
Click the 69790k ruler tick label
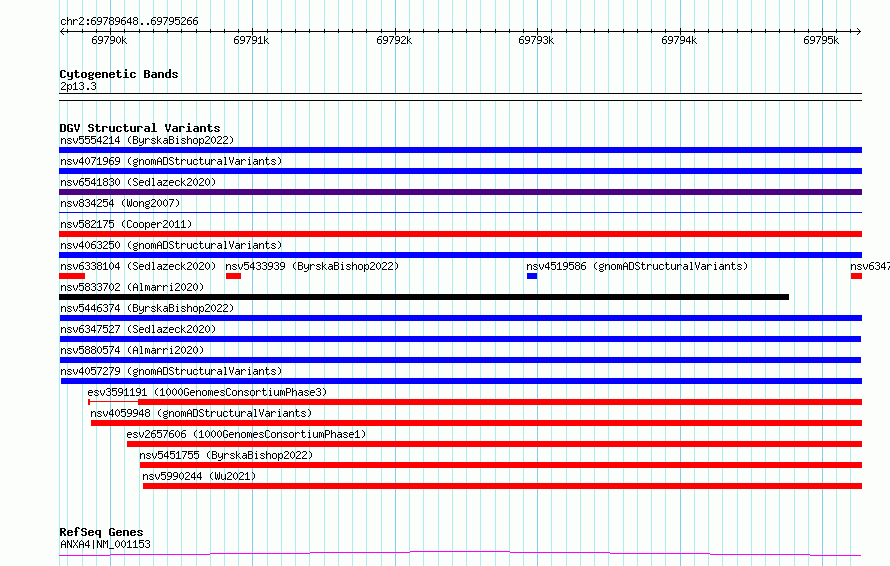coord(109,40)
